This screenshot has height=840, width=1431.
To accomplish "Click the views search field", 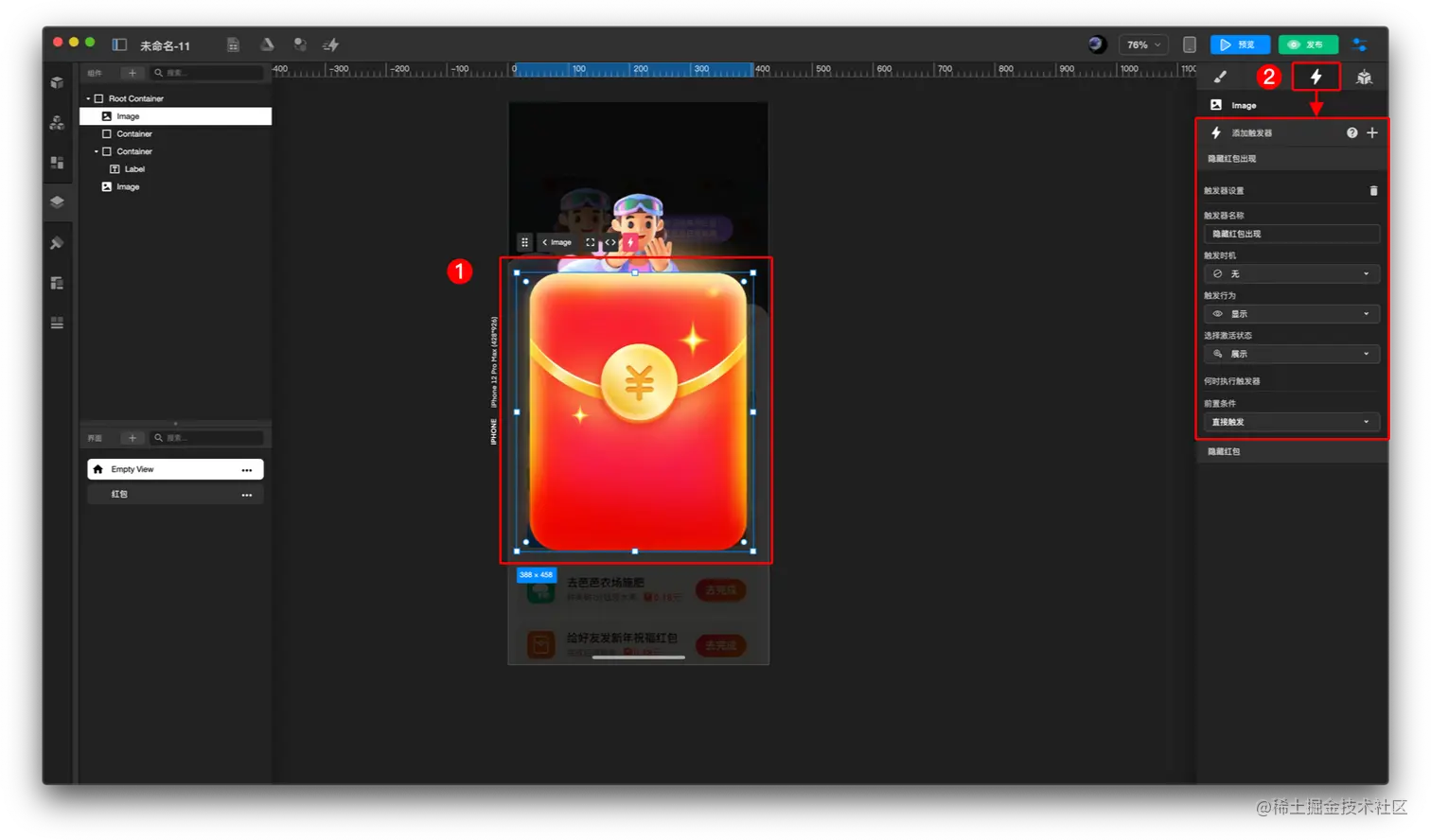I will (x=207, y=438).
